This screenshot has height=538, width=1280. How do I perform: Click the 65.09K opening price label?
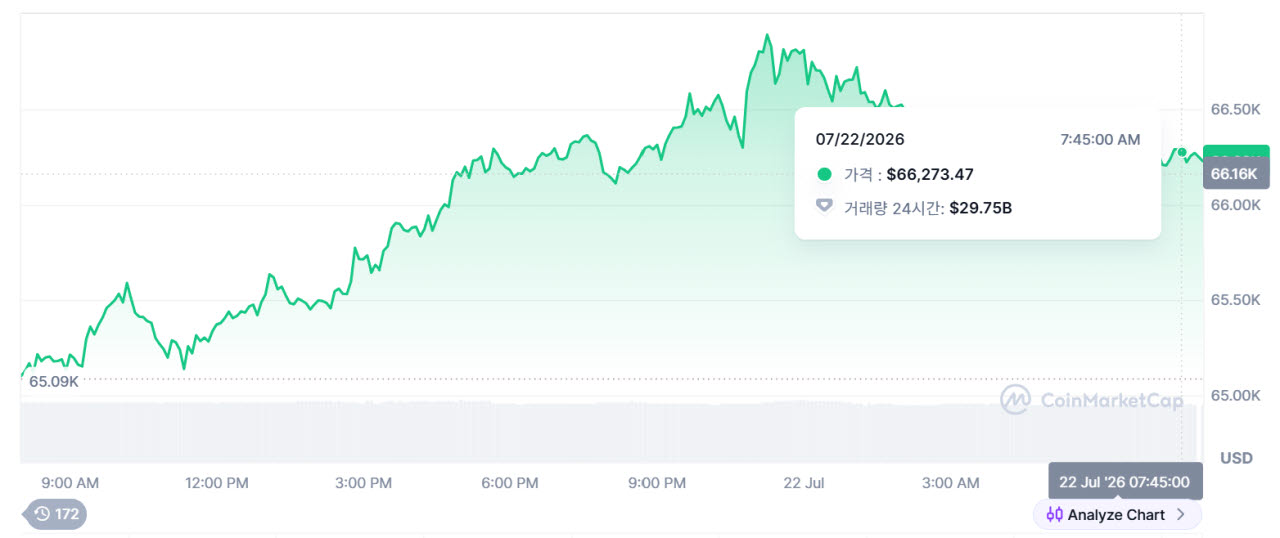(53, 381)
